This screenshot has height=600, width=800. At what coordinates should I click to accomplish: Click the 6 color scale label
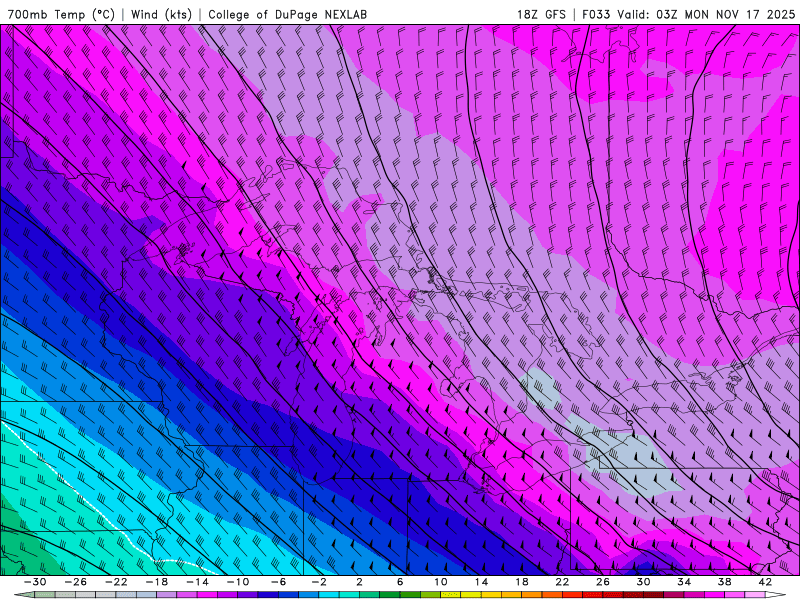[x=401, y=582]
